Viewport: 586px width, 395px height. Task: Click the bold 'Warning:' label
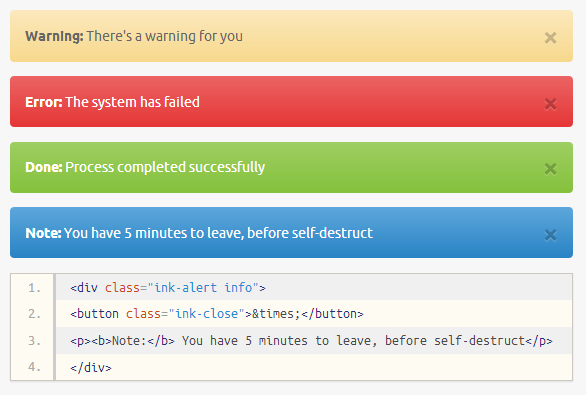click(x=54, y=36)
